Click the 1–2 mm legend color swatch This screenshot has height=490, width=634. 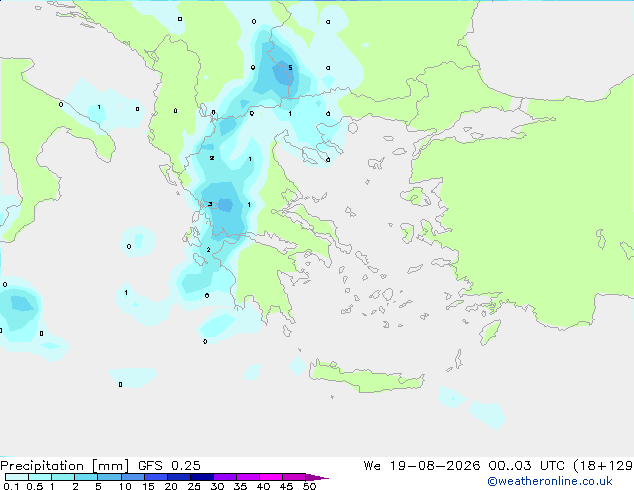click(63, 477)
